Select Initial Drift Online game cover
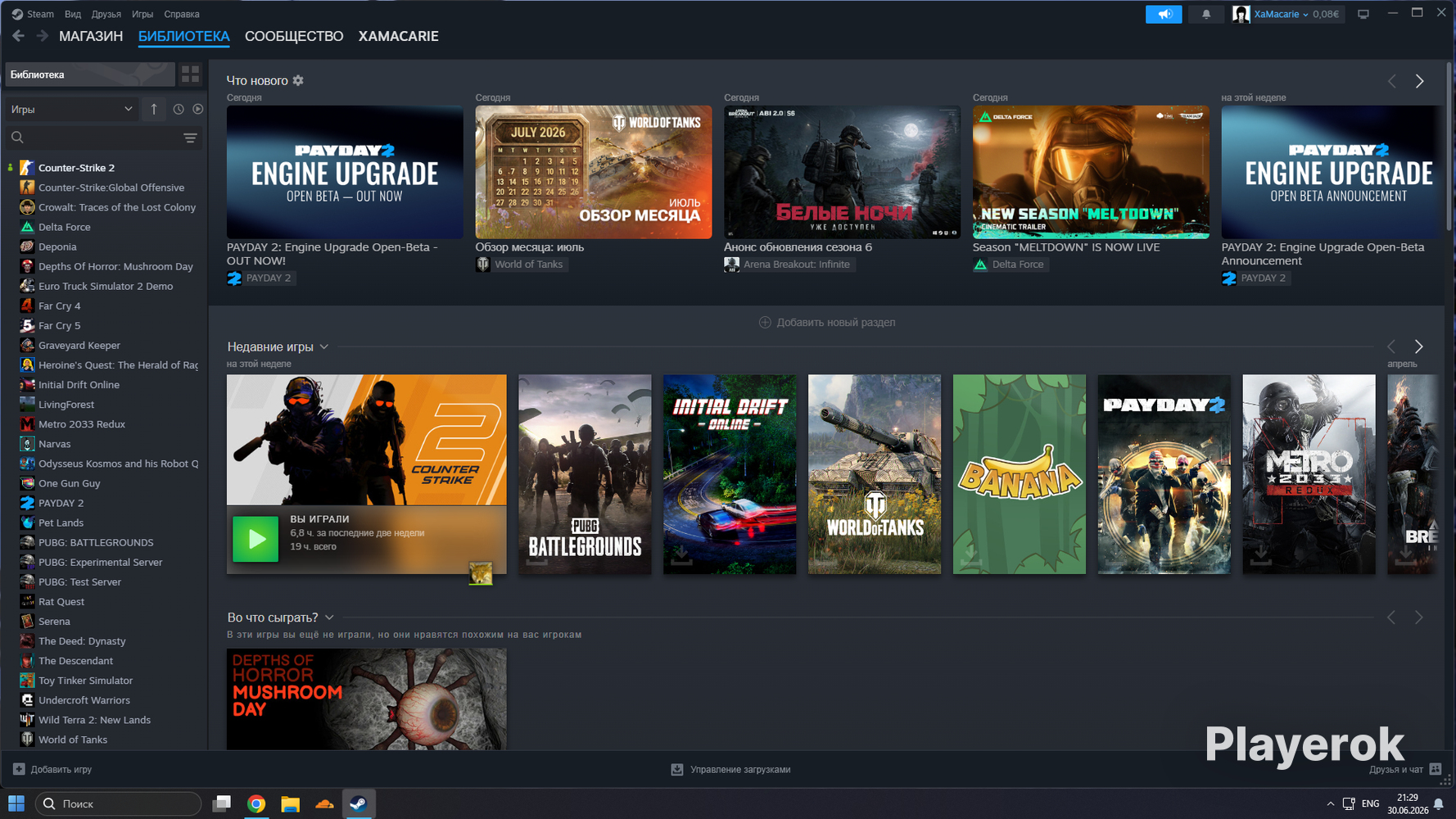 click(730, 474)
